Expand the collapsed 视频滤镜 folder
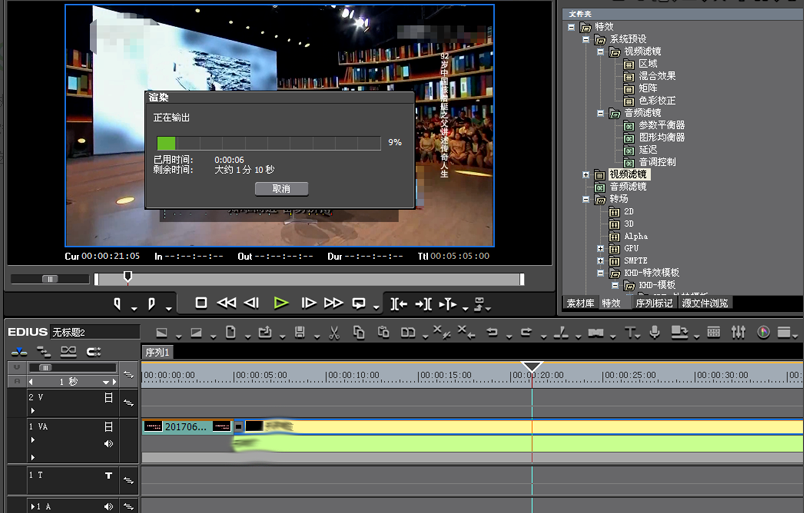The height and width of the screenshot is (513, 804). [x=586, y=174]
